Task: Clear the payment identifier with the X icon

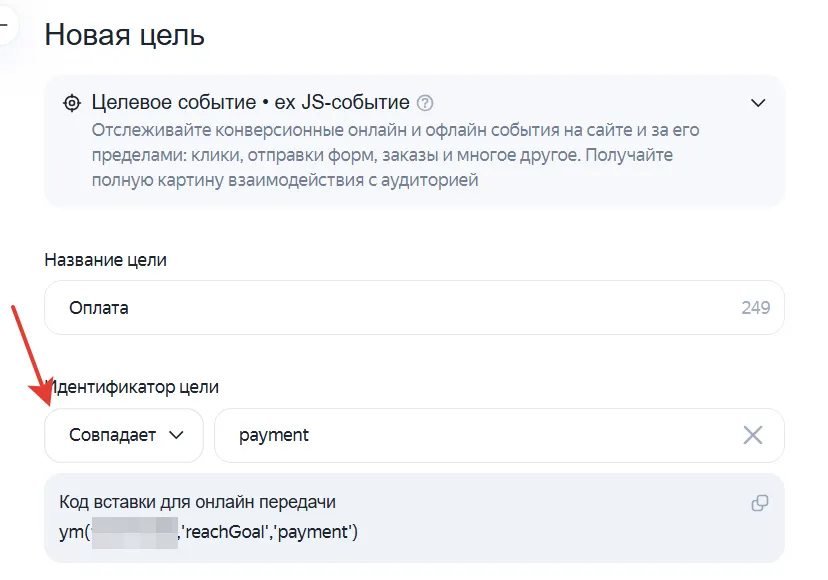Action: coord(752,435)
